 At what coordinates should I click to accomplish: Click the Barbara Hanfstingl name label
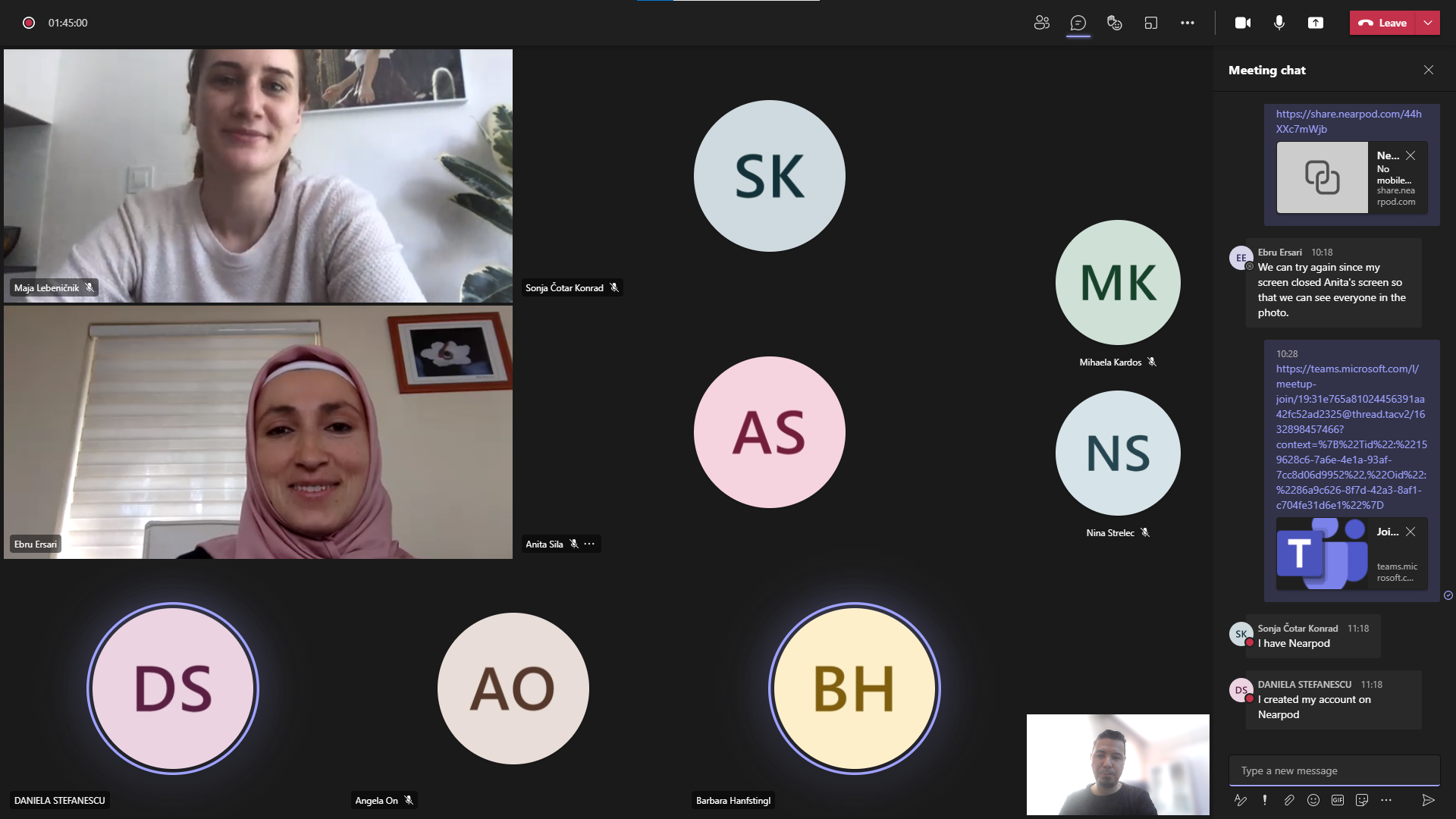tap(733, 800)
